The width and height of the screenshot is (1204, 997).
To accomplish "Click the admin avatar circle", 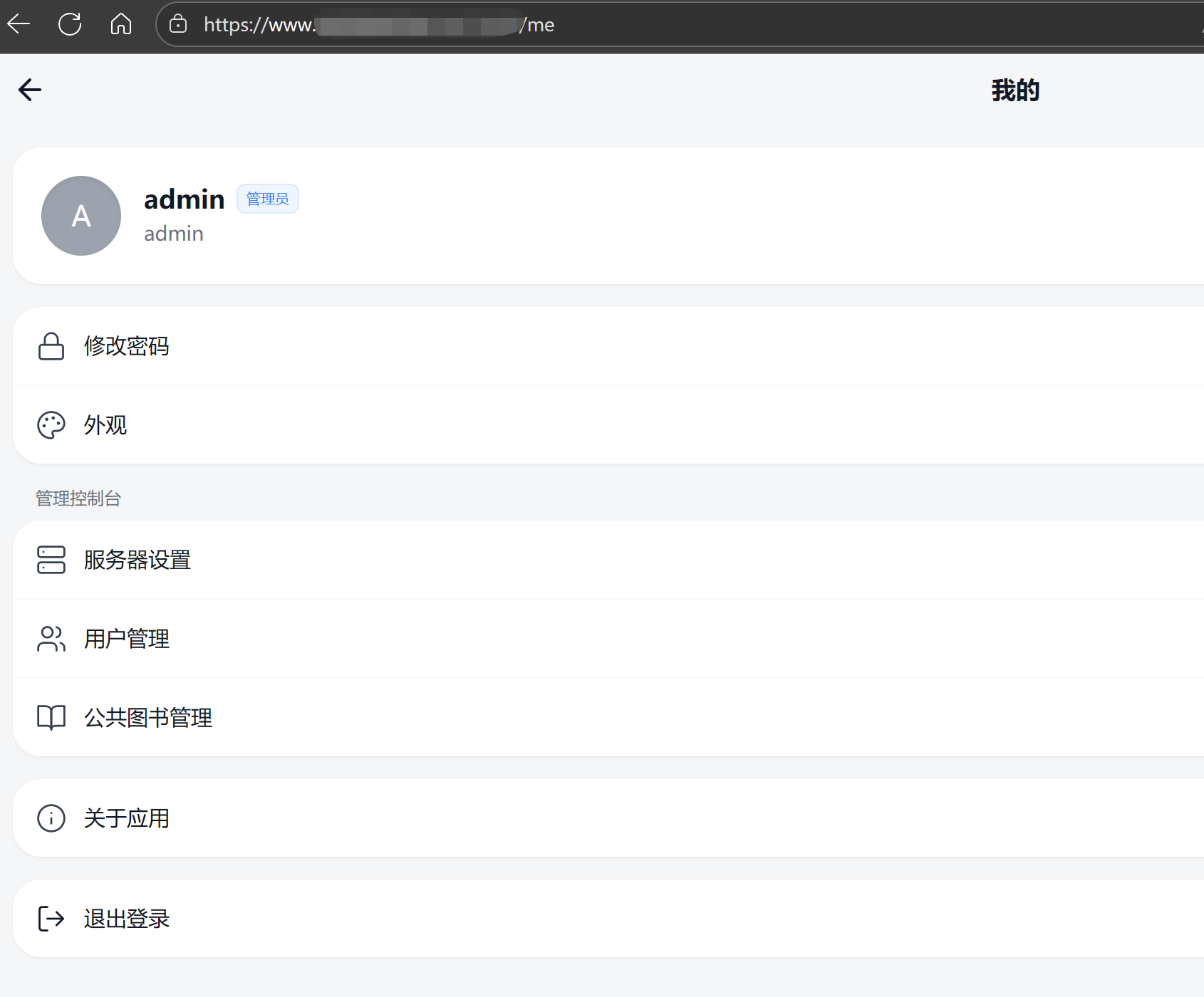I will pos(81,216).
